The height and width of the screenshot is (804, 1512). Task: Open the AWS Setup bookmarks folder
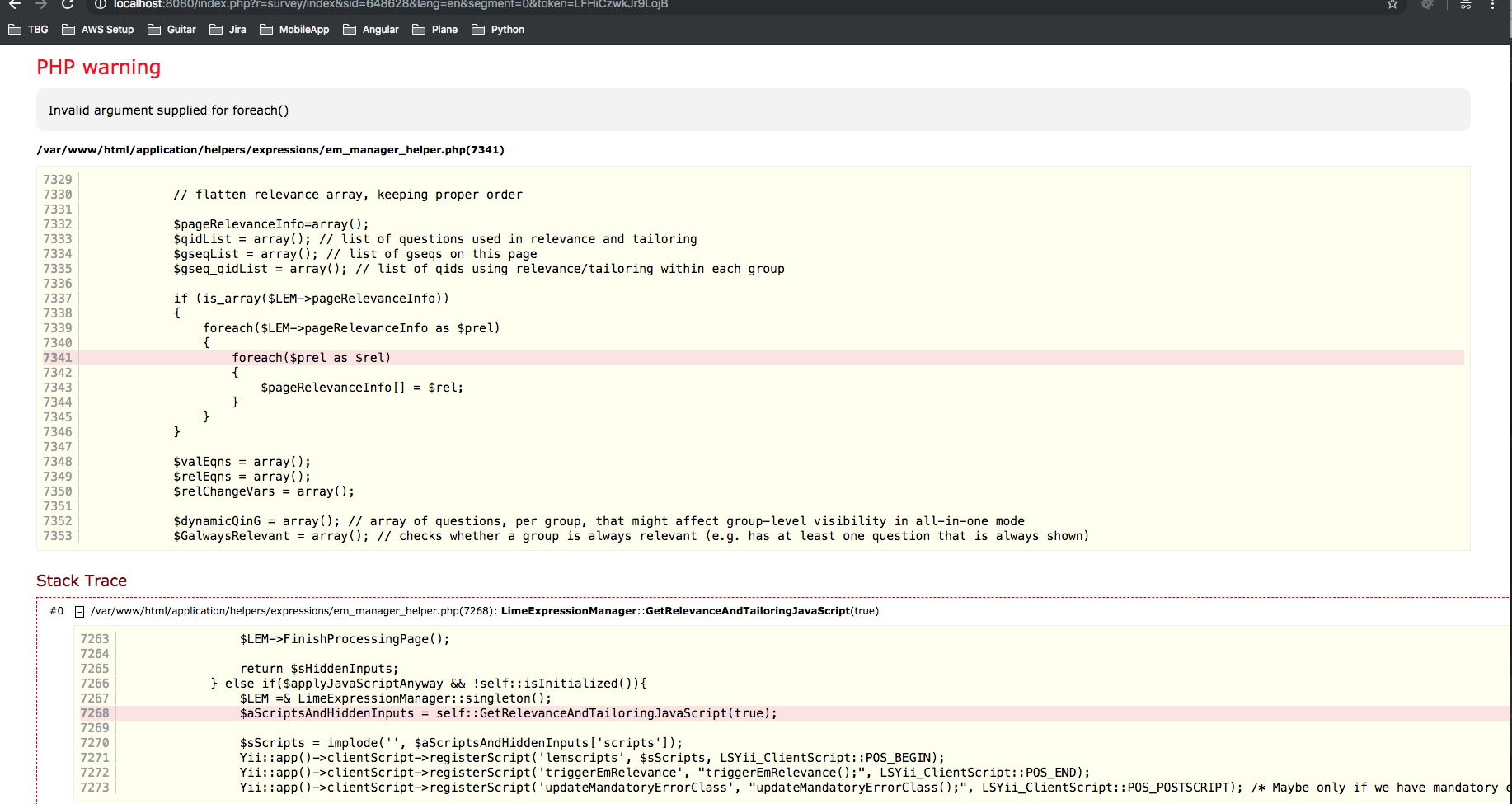[x=98, y=30]
